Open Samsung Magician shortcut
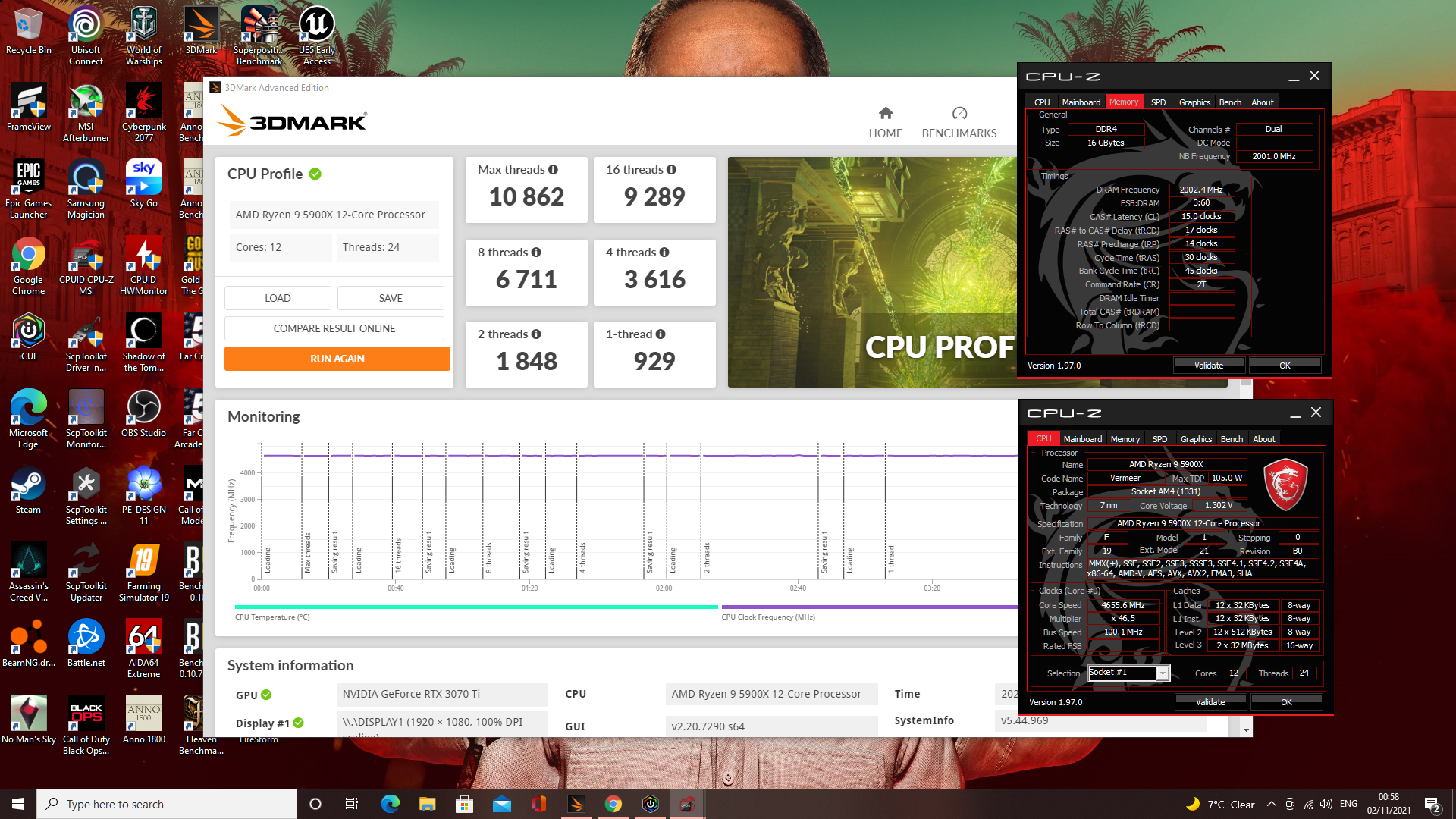1456x819 pixels. point(86,189)
